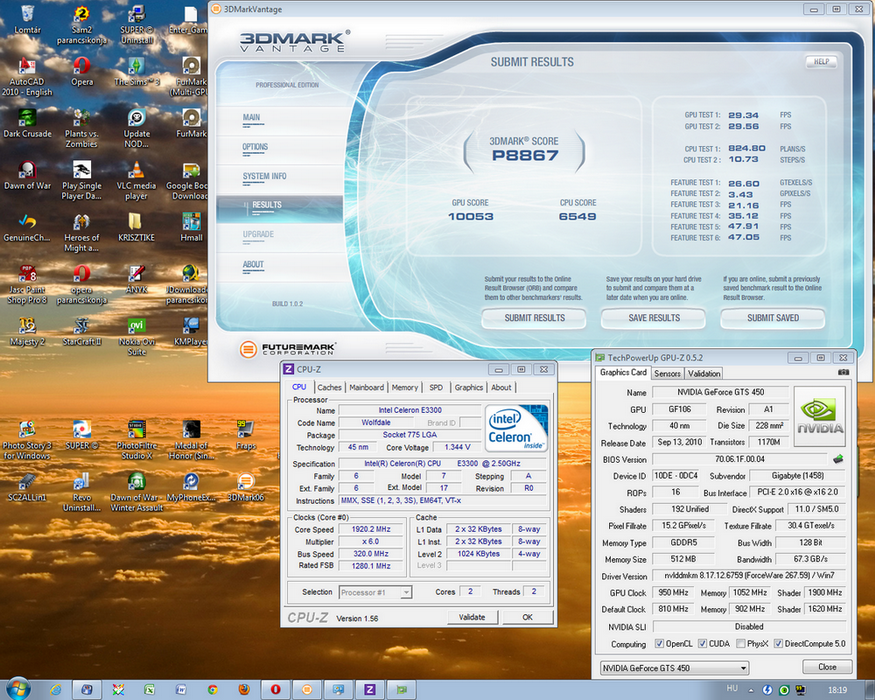The height and width of the screenshot is (700, 875).
Task: Click the 3DMark score P8867
Action: click(x=525, y=155)
